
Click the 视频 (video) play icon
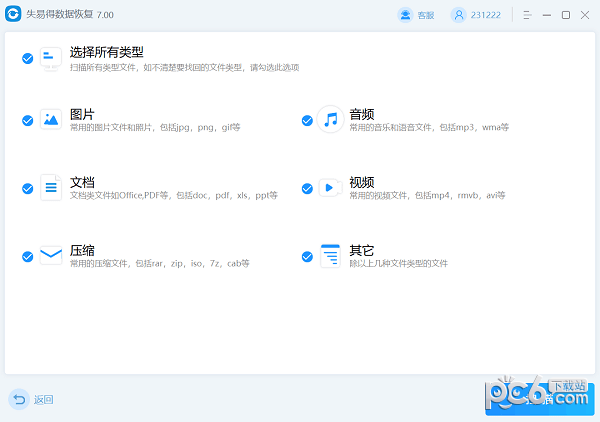[330, 188]
